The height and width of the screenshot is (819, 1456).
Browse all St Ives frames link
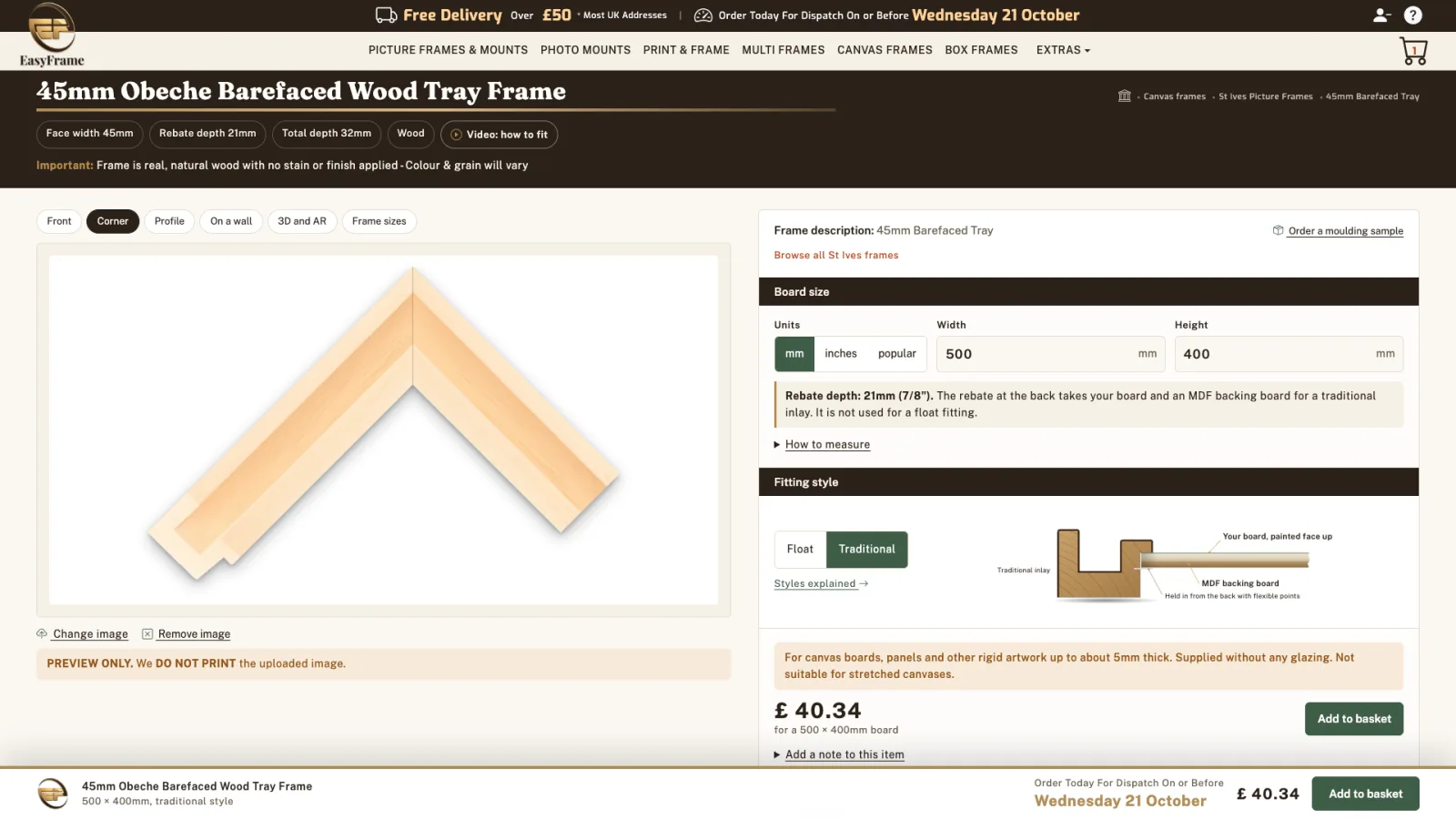click(836, 256)
